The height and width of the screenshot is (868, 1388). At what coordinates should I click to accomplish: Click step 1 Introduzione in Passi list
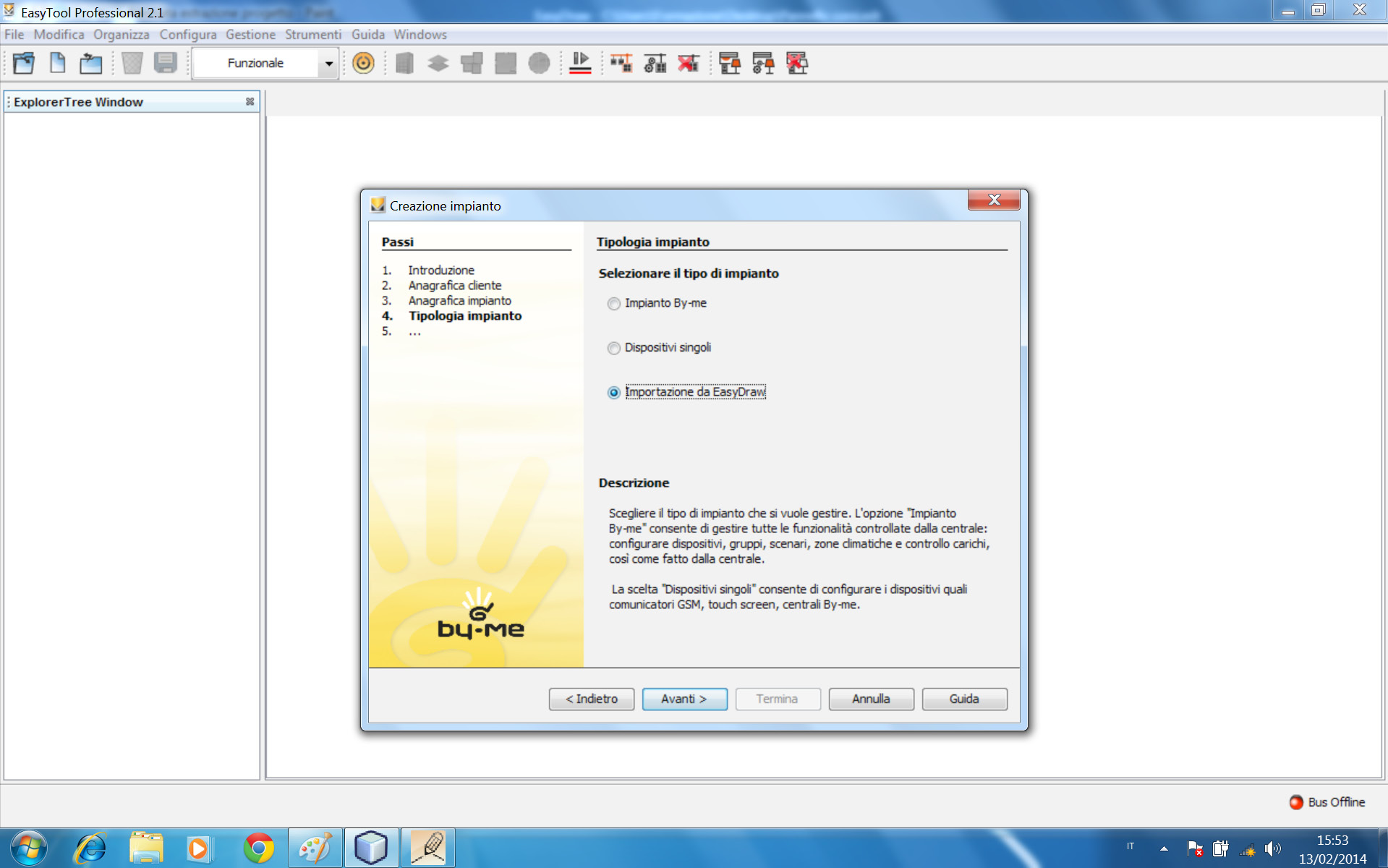(x=441, y=270)
